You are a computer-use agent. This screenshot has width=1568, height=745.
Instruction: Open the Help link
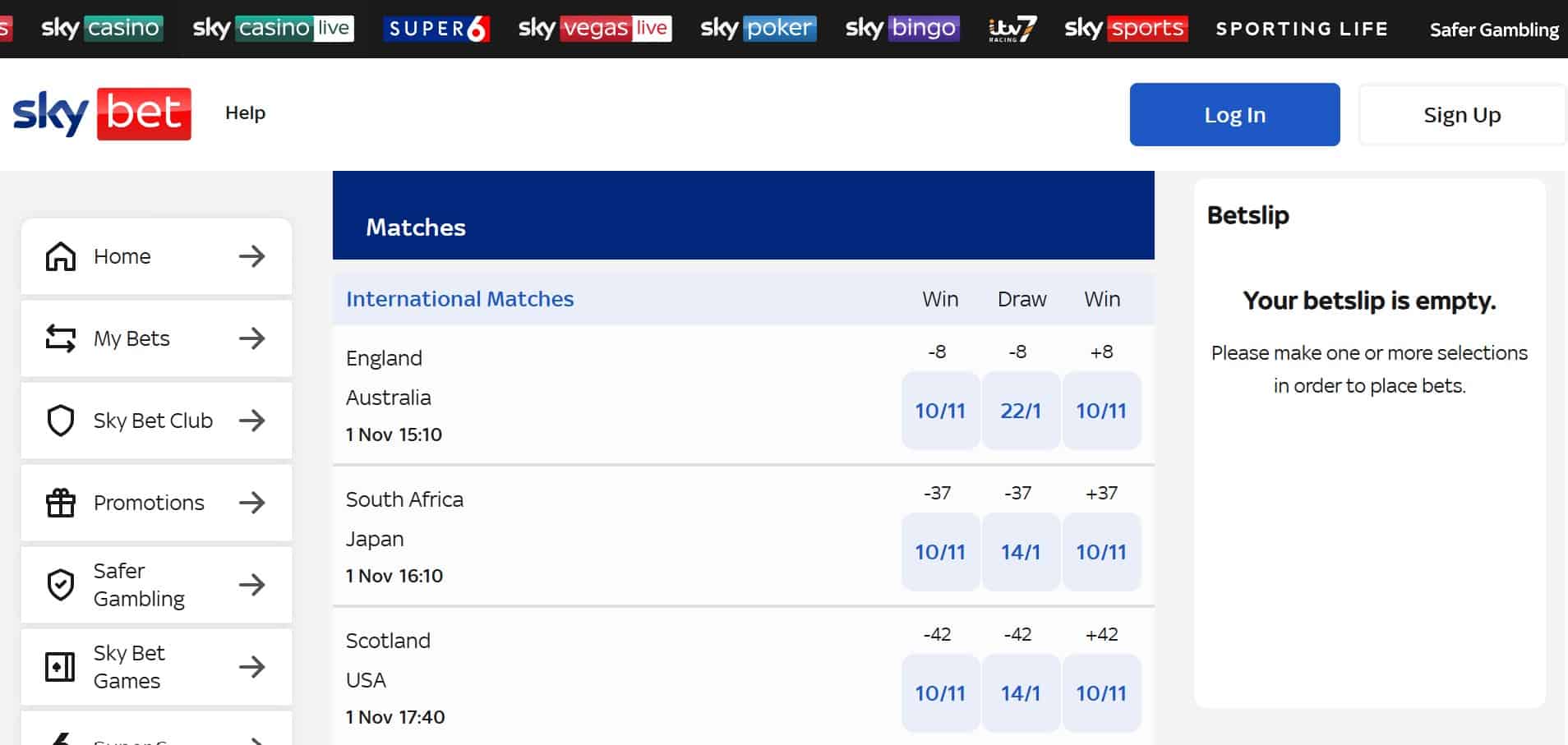point(245,113)
